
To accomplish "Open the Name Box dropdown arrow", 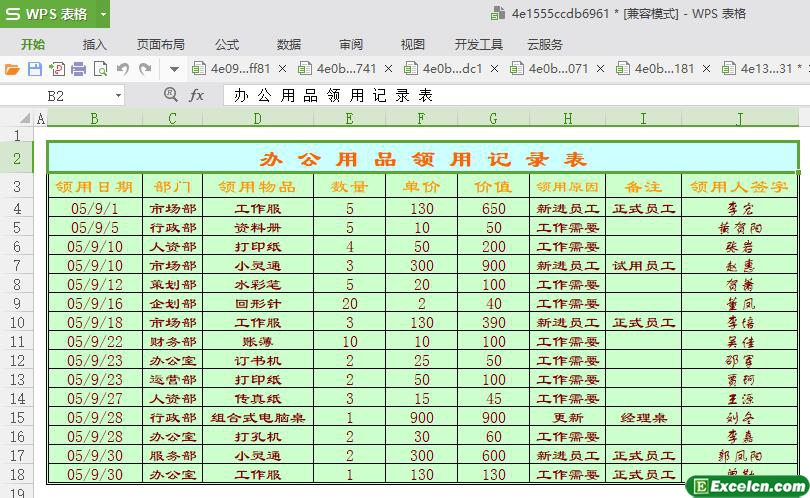I will tap(118, 96).
